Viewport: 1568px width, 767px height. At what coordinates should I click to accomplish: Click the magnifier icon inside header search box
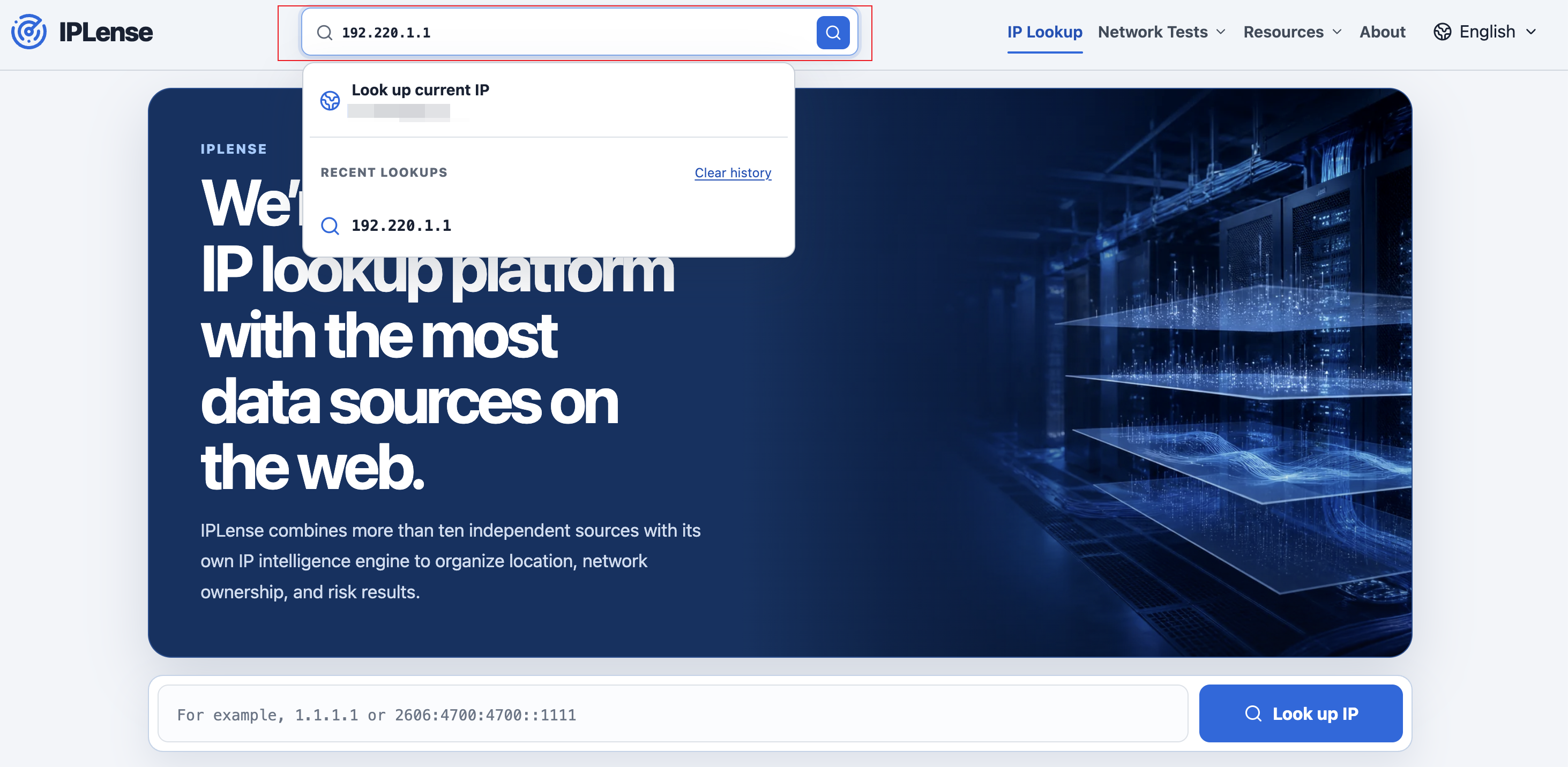pos(325,32)
